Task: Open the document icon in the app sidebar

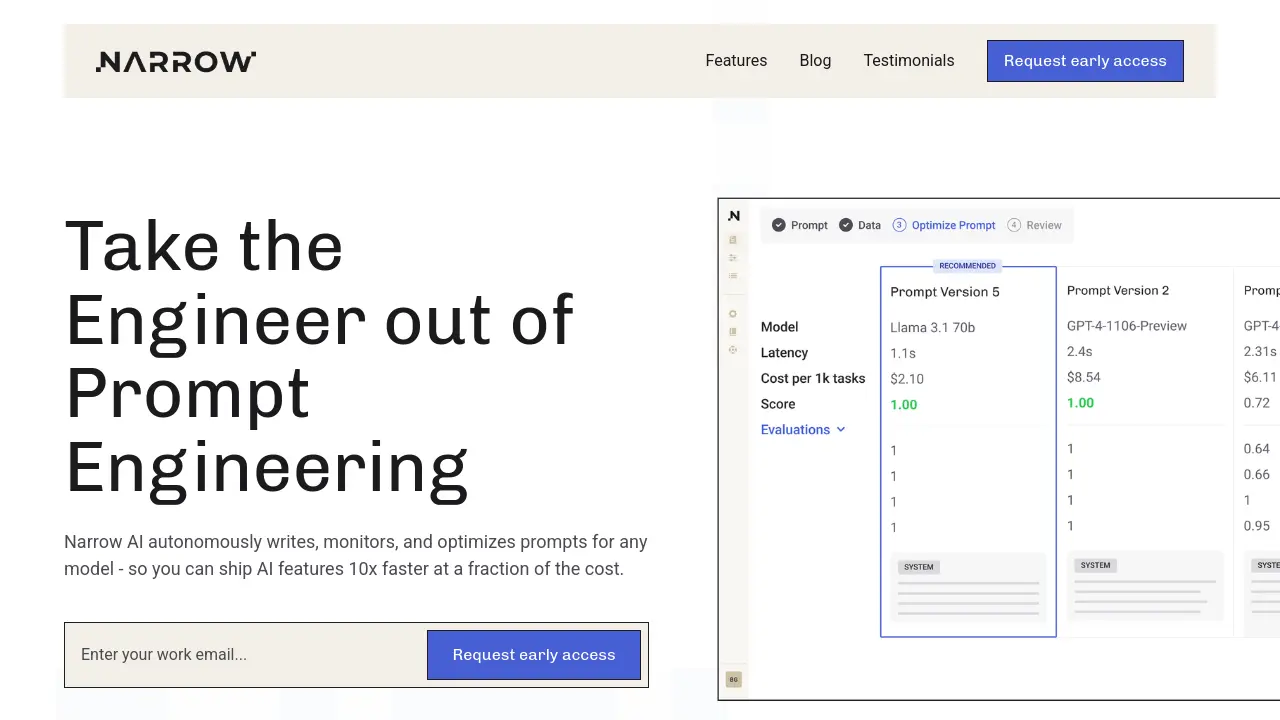Action: 733,240
